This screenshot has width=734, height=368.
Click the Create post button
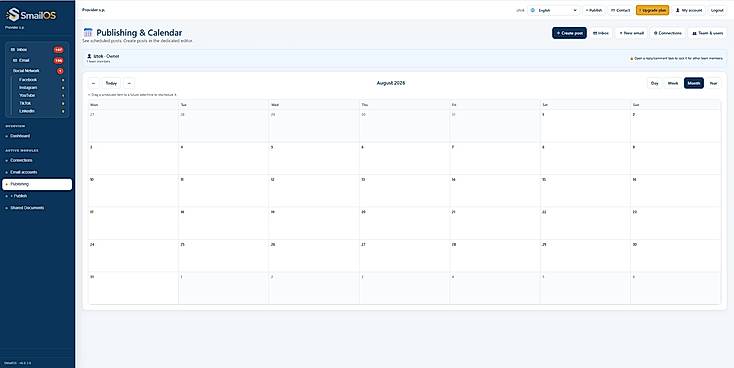pyautogui.click(x=569, y=33)
